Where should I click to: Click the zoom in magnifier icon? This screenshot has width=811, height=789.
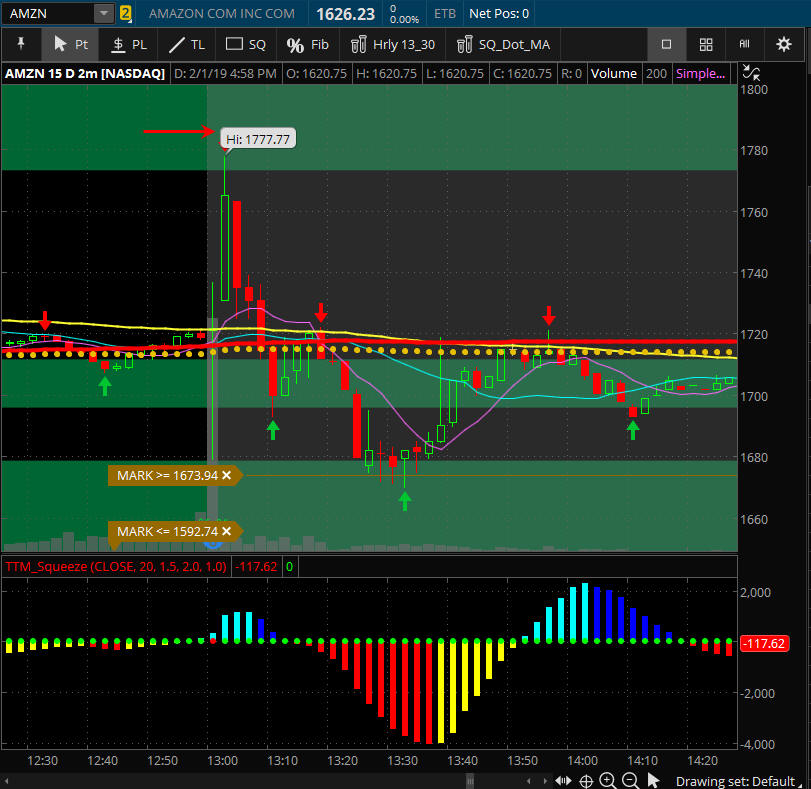pyautogui.click(x=608, y=781)
